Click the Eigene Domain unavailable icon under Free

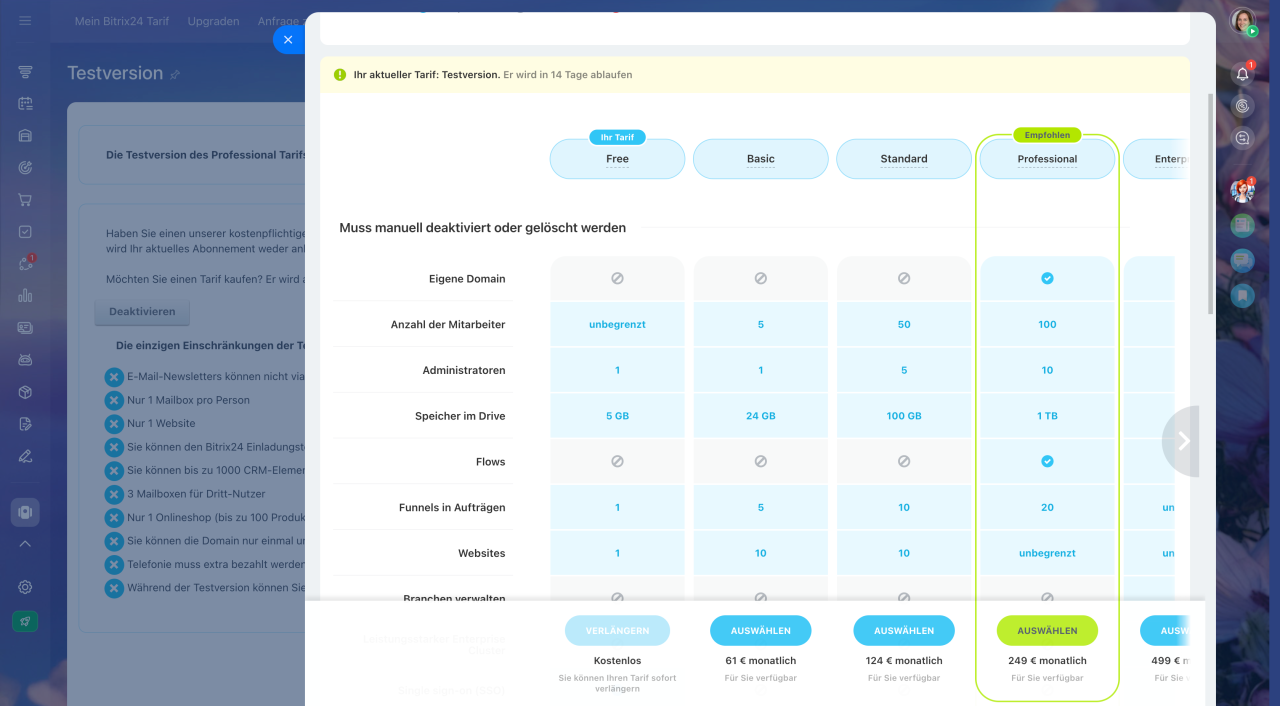click(617, 278)
